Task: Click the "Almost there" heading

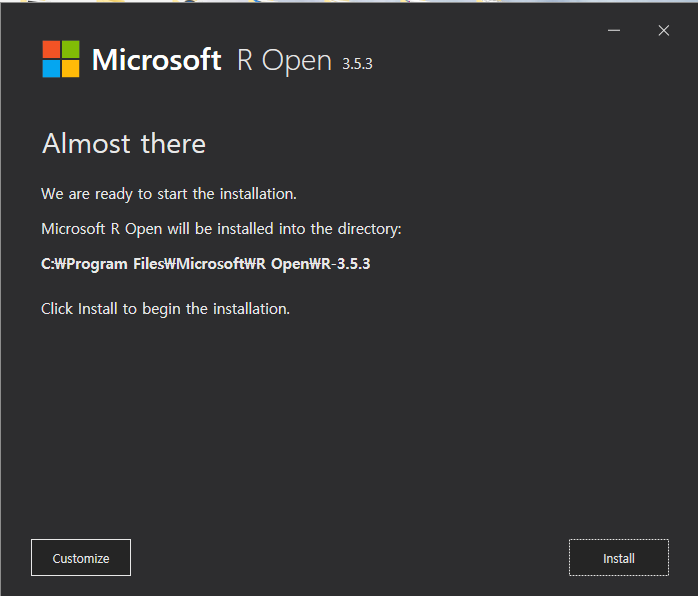Action: [x=124, y=143]
